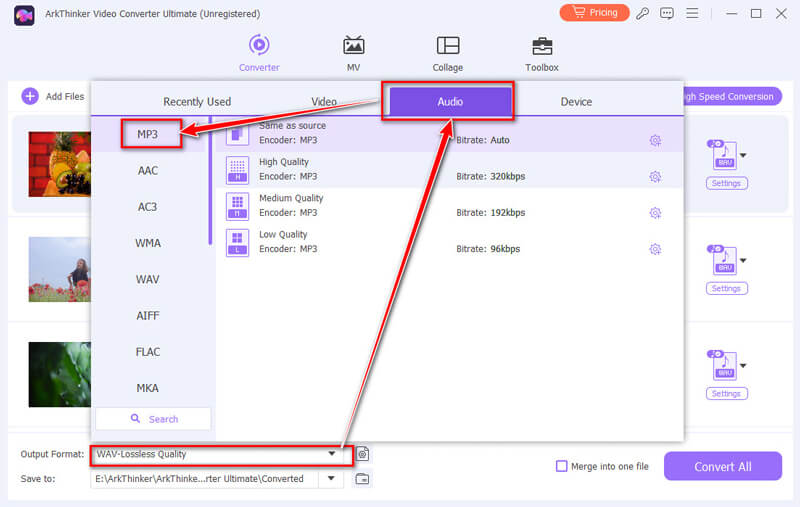
Task: Select FLAC in the format list
Action: click(x=147, y=351)
